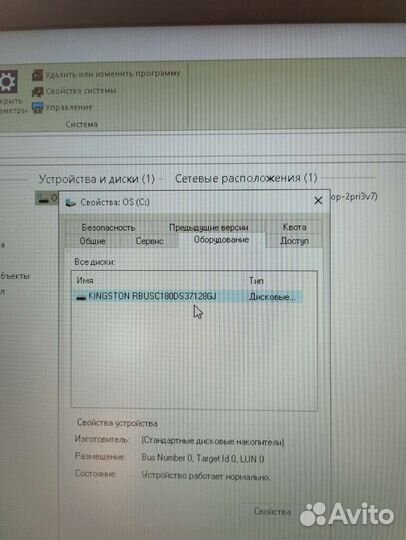Open settings via the gear icon

coord(7,82)
